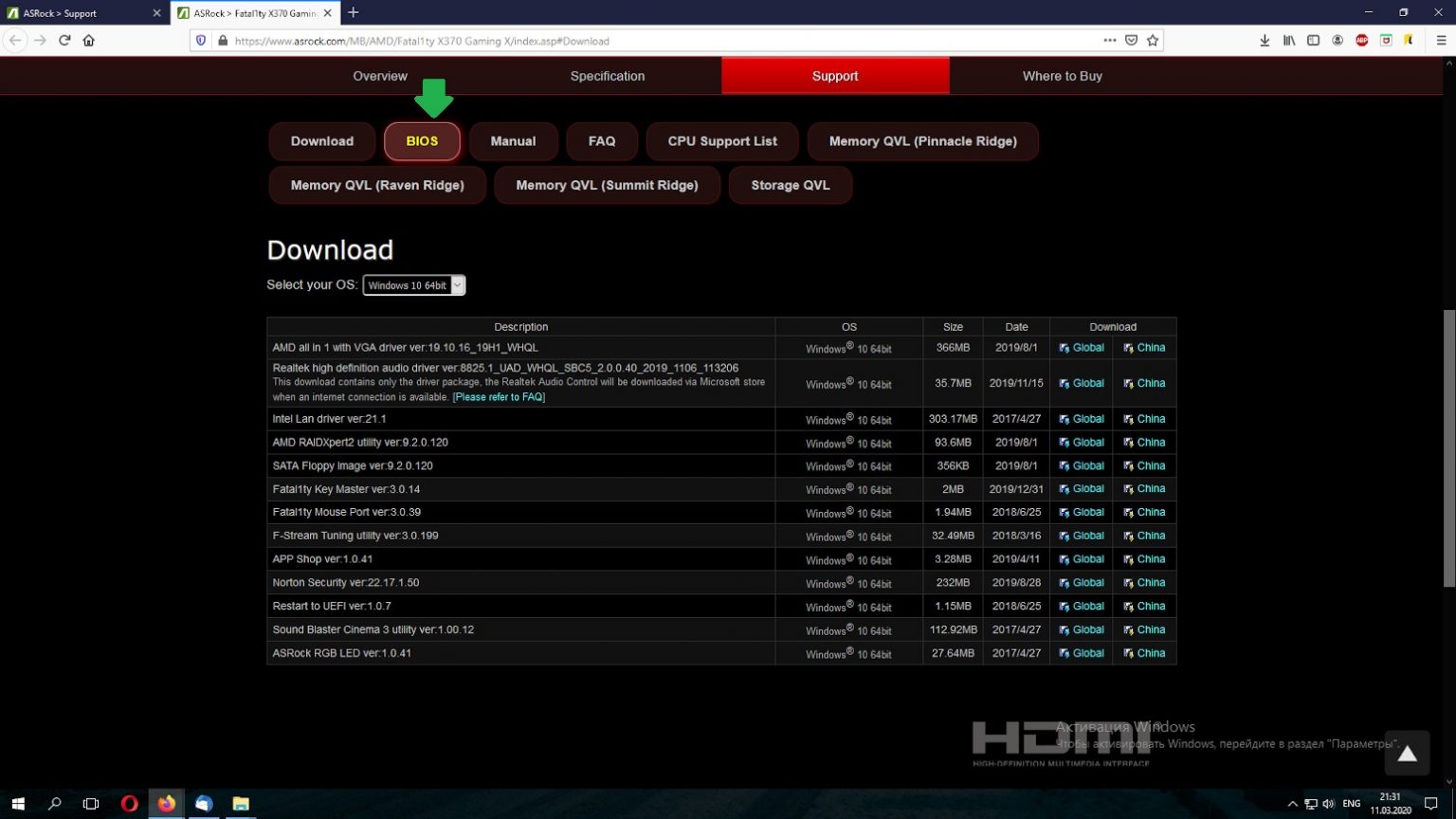Open the ENG language indicator in tray
This screenshot has width=1456, height=819.
[1352, 804]
